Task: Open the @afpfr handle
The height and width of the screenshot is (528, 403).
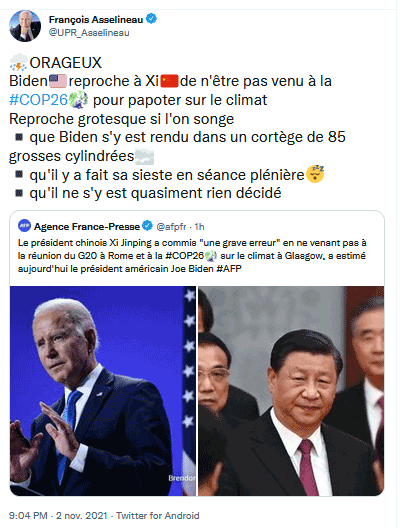Action: point(171,227)
